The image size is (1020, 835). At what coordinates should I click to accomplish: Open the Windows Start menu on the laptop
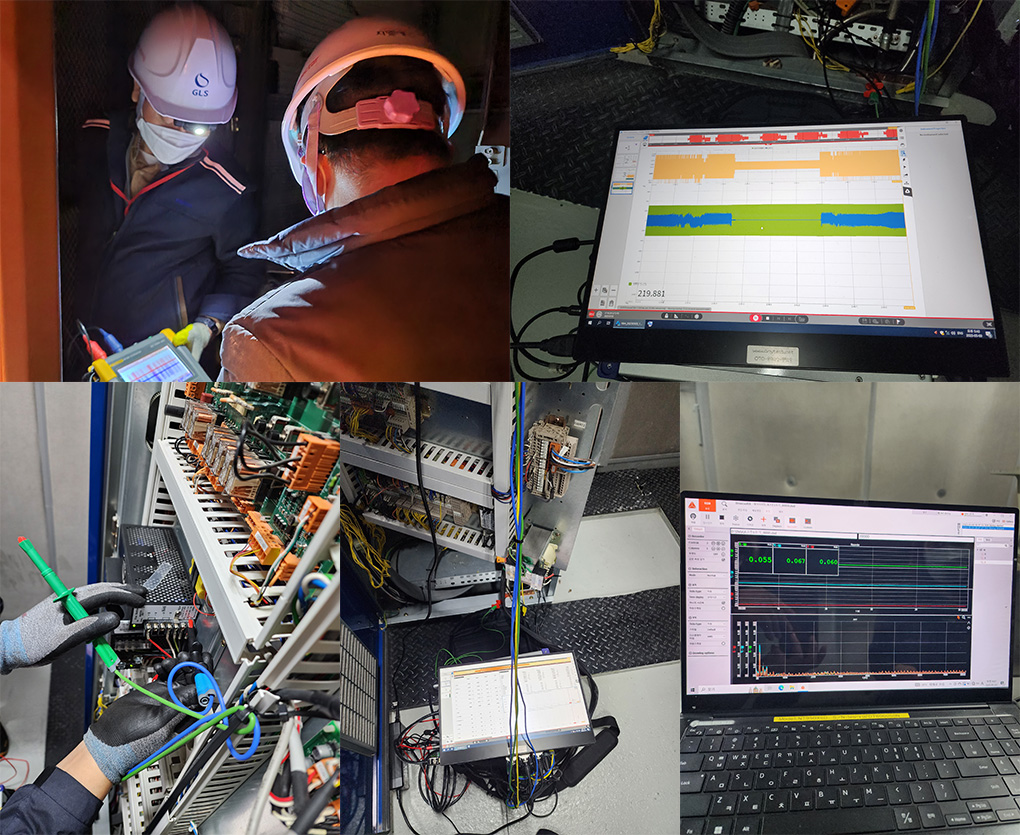click(x=692, y=690)
